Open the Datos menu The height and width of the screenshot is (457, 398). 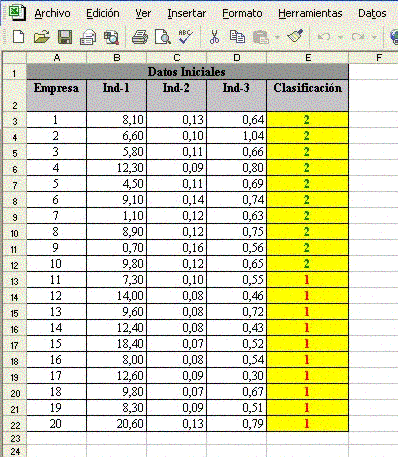pos(372,13)
